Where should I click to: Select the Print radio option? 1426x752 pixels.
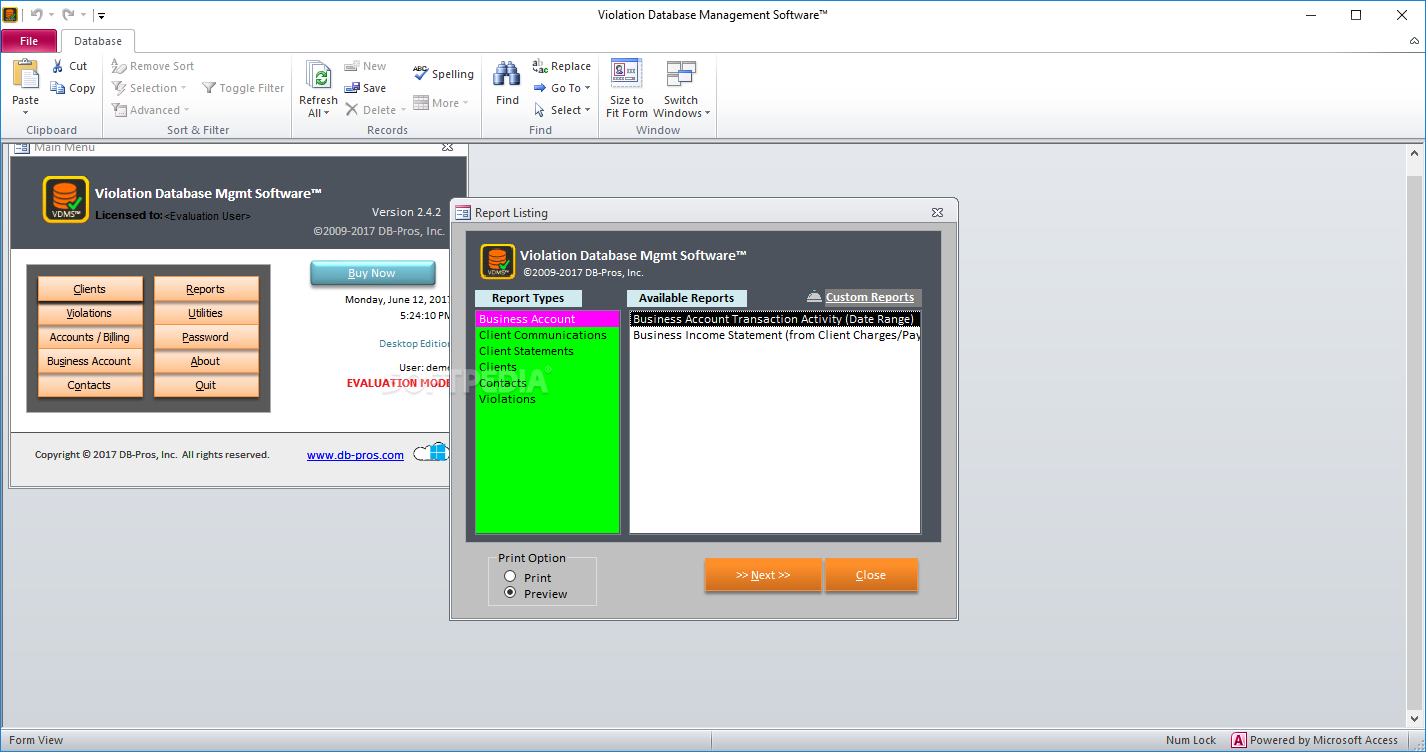[510, 577]
